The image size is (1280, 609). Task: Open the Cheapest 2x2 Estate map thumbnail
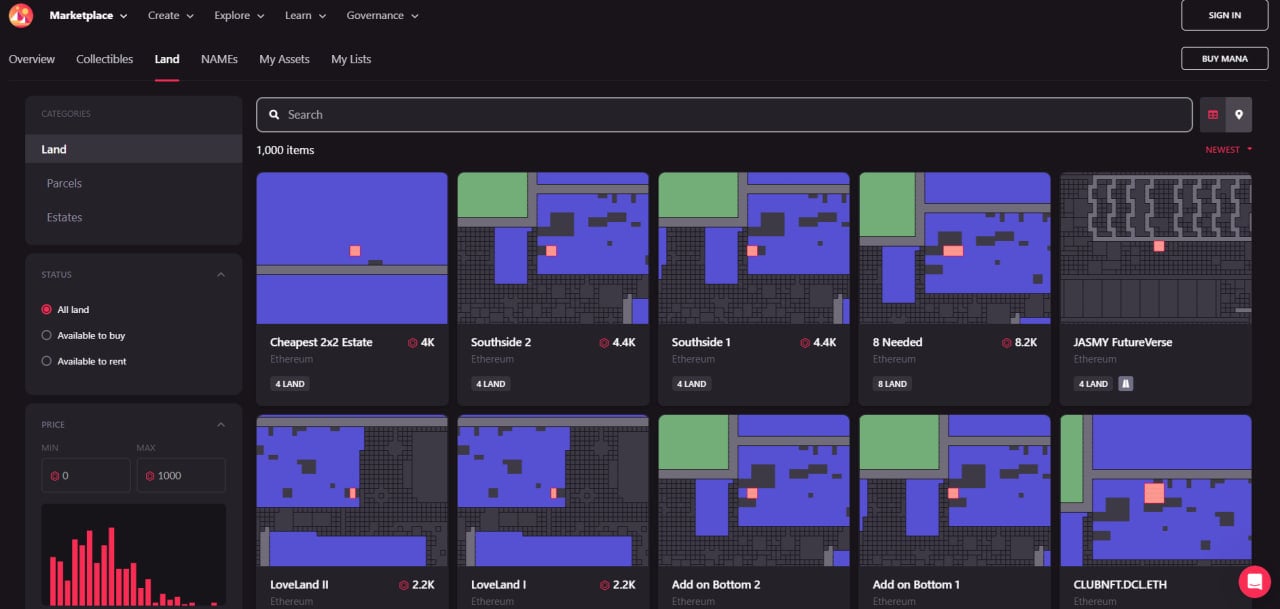352,248
